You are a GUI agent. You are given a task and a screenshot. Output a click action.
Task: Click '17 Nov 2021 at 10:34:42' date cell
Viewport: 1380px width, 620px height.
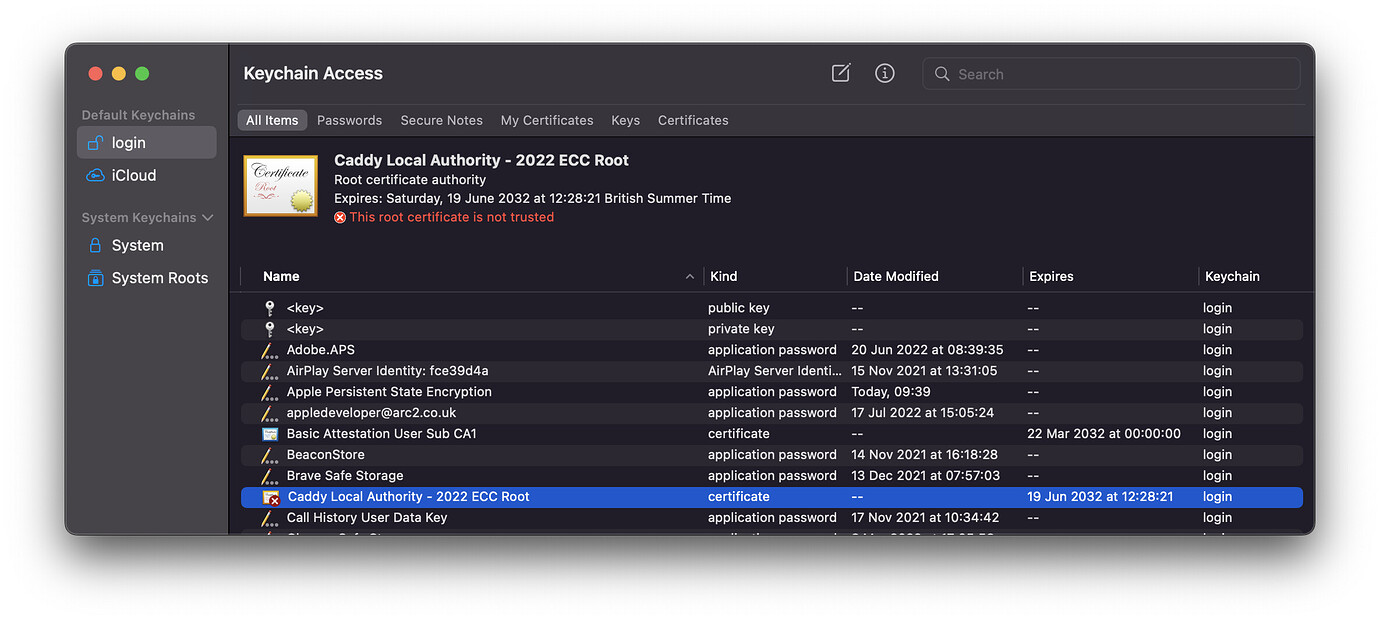tap(923, 518)
